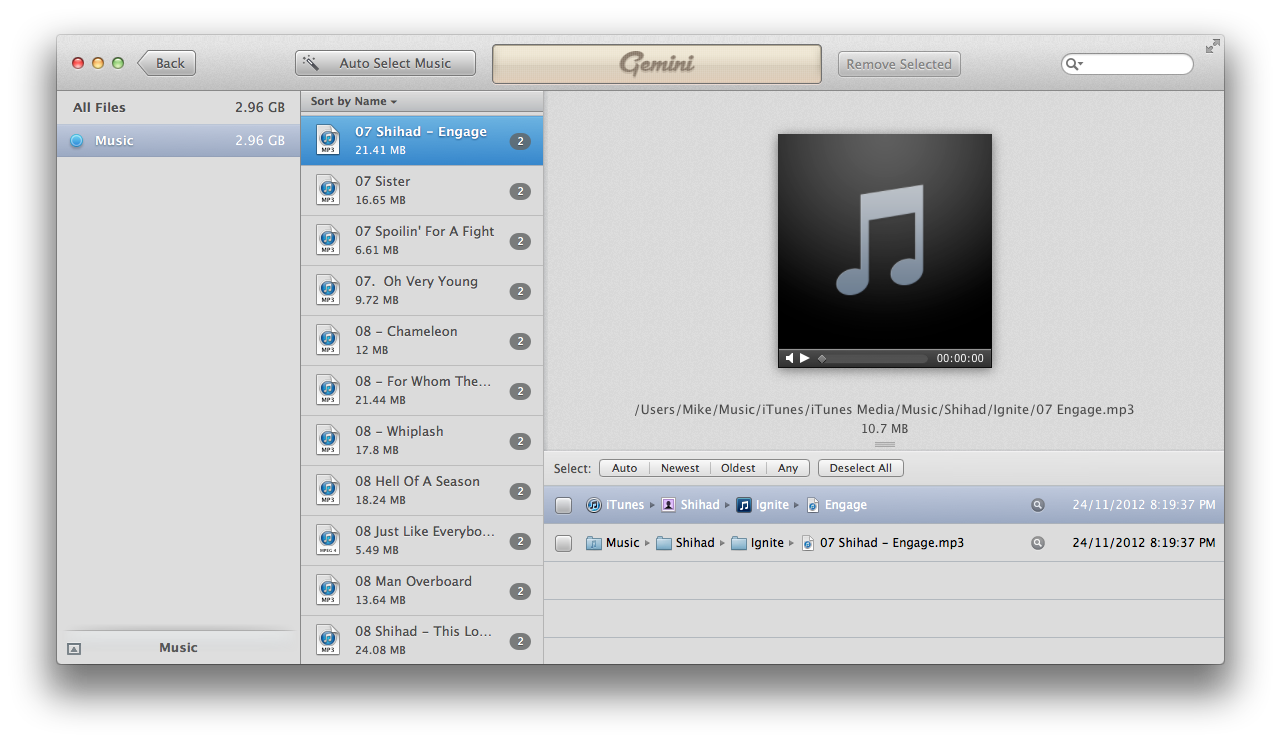The width and height of the screenshot is (1281, 743).
Task: Check the iTunes Engage duplicate checkbox
Action: [x=564, y=506]
